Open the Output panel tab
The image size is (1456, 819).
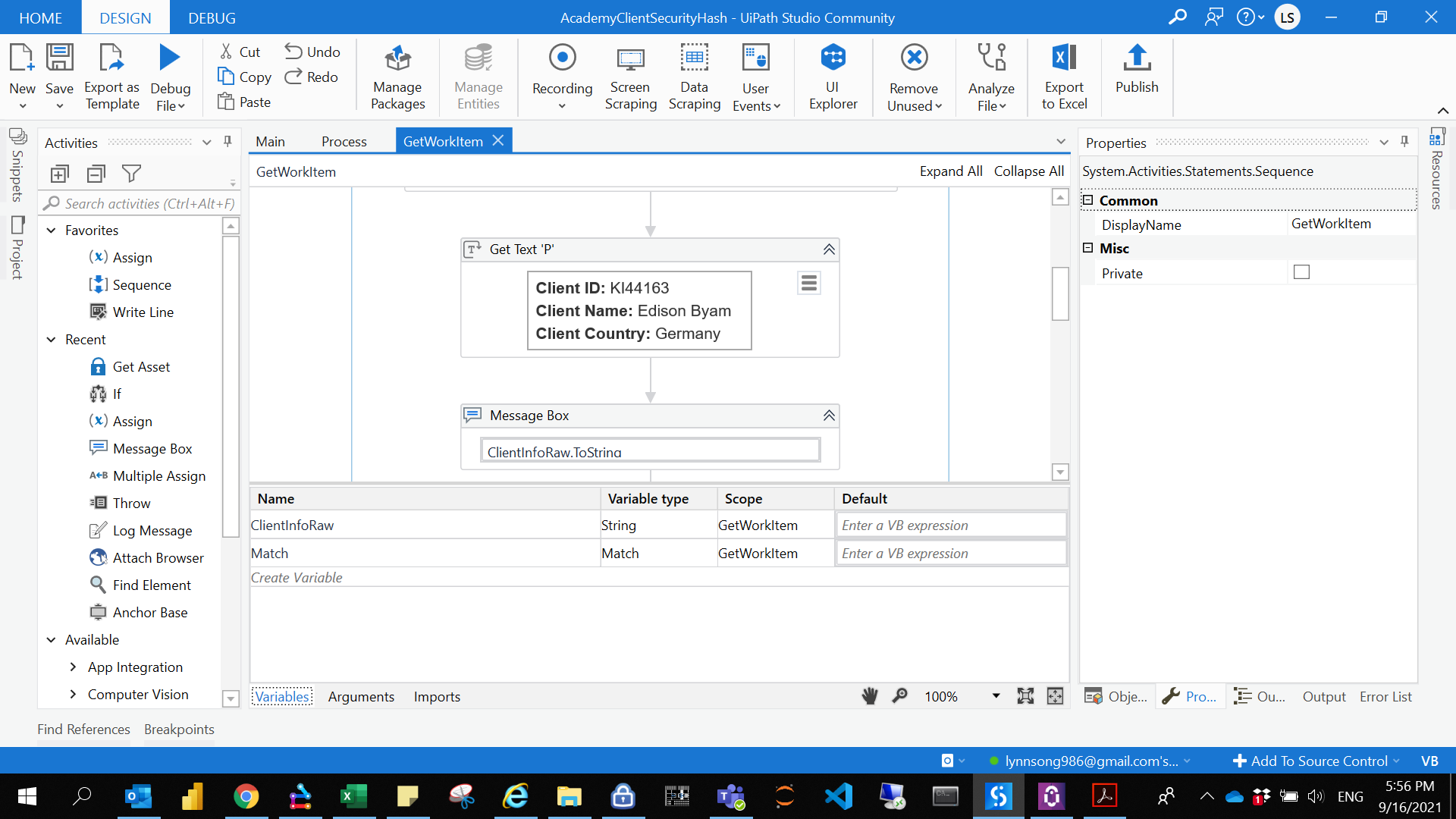(x=1324, y=696)
